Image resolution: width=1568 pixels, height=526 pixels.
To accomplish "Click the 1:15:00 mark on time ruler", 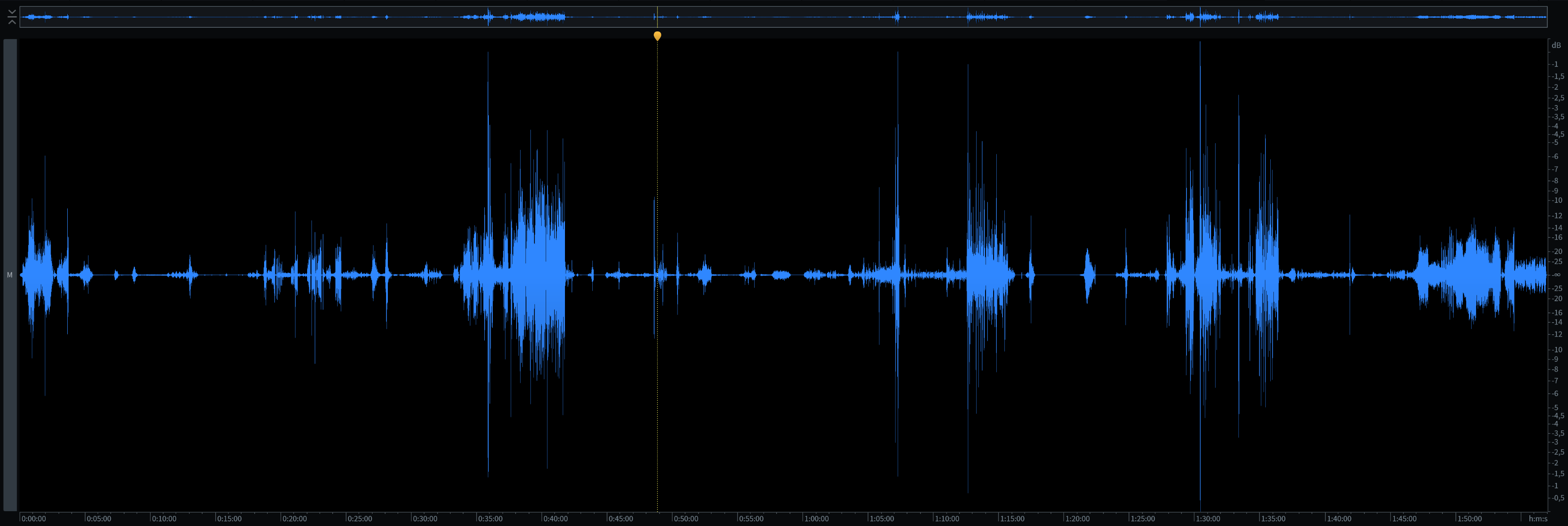I will 1012,519.
